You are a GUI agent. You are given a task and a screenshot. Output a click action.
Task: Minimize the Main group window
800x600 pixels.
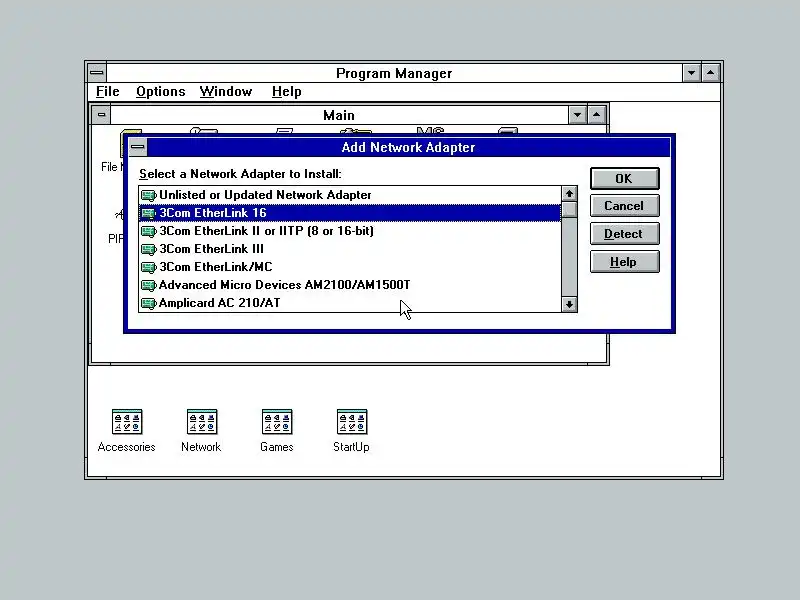[577, 115]
